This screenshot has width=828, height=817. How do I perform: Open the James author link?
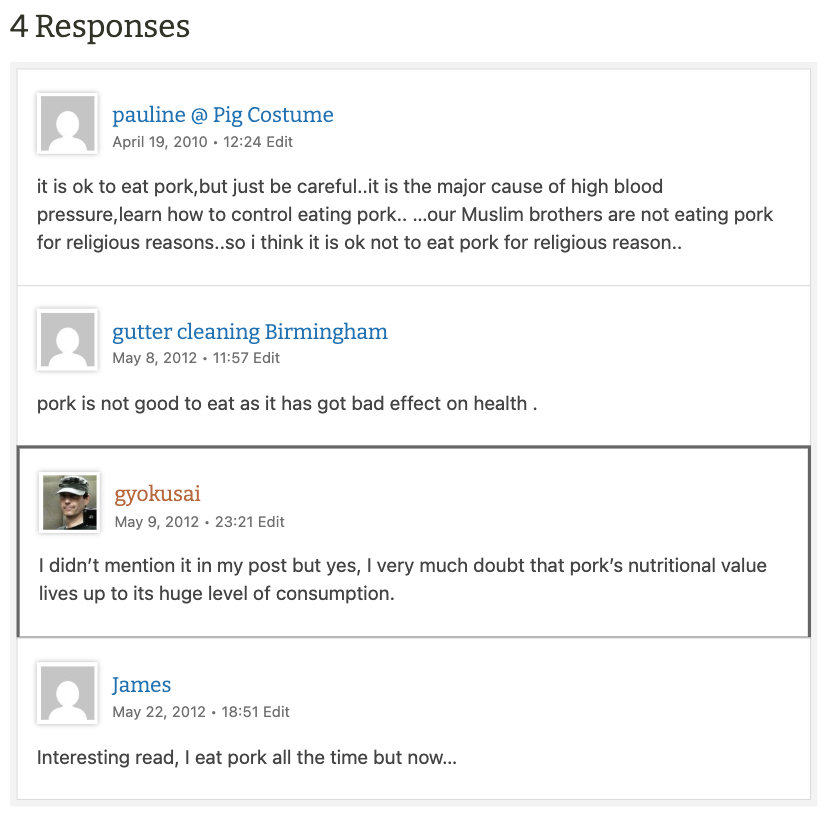click(x=141, y=685)
